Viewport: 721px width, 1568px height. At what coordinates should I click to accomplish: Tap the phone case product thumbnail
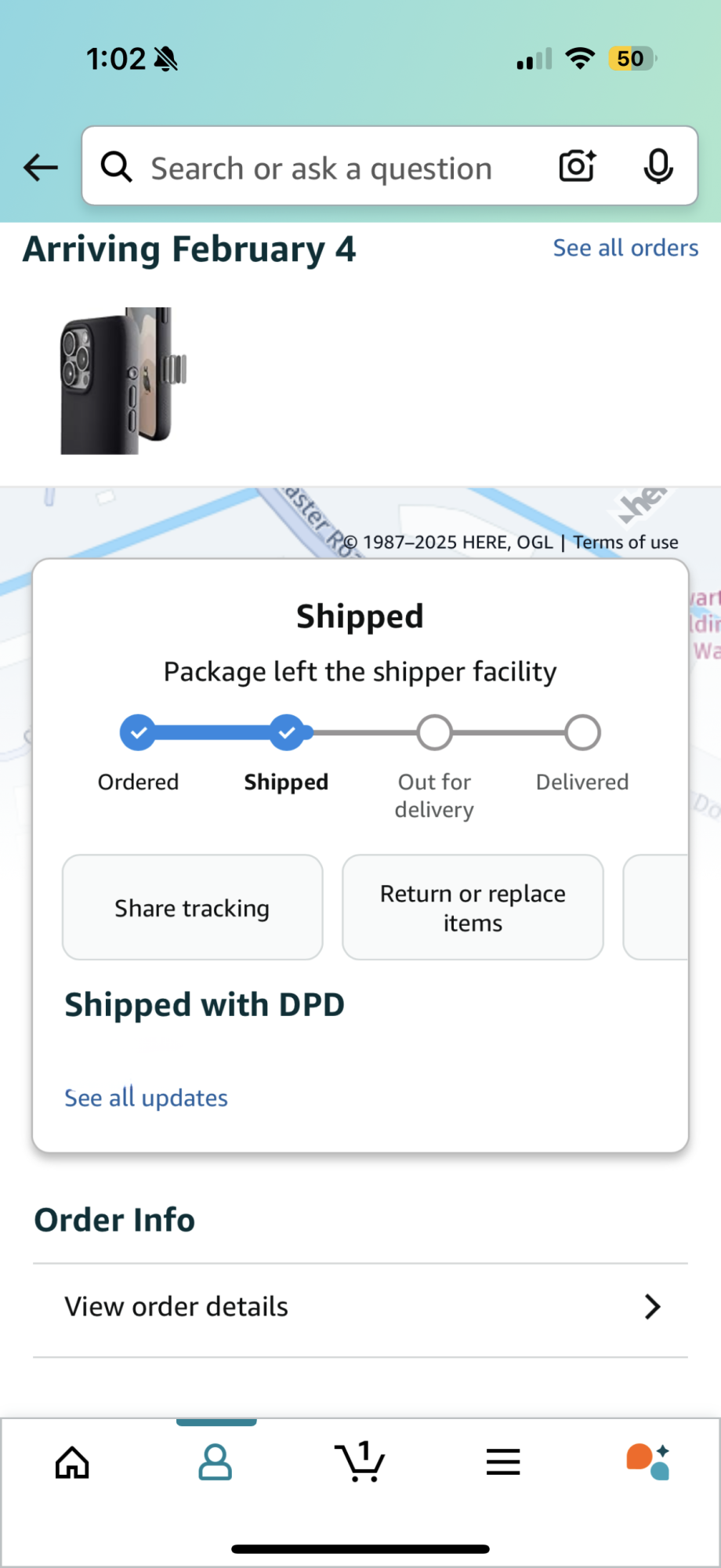pos(124,381)
